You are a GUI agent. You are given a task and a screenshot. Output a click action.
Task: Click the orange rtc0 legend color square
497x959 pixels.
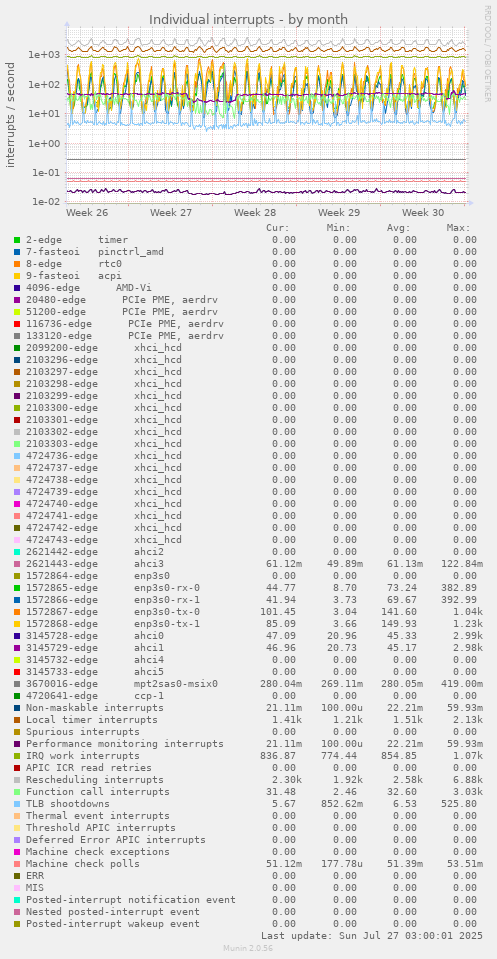coord(17,264)
